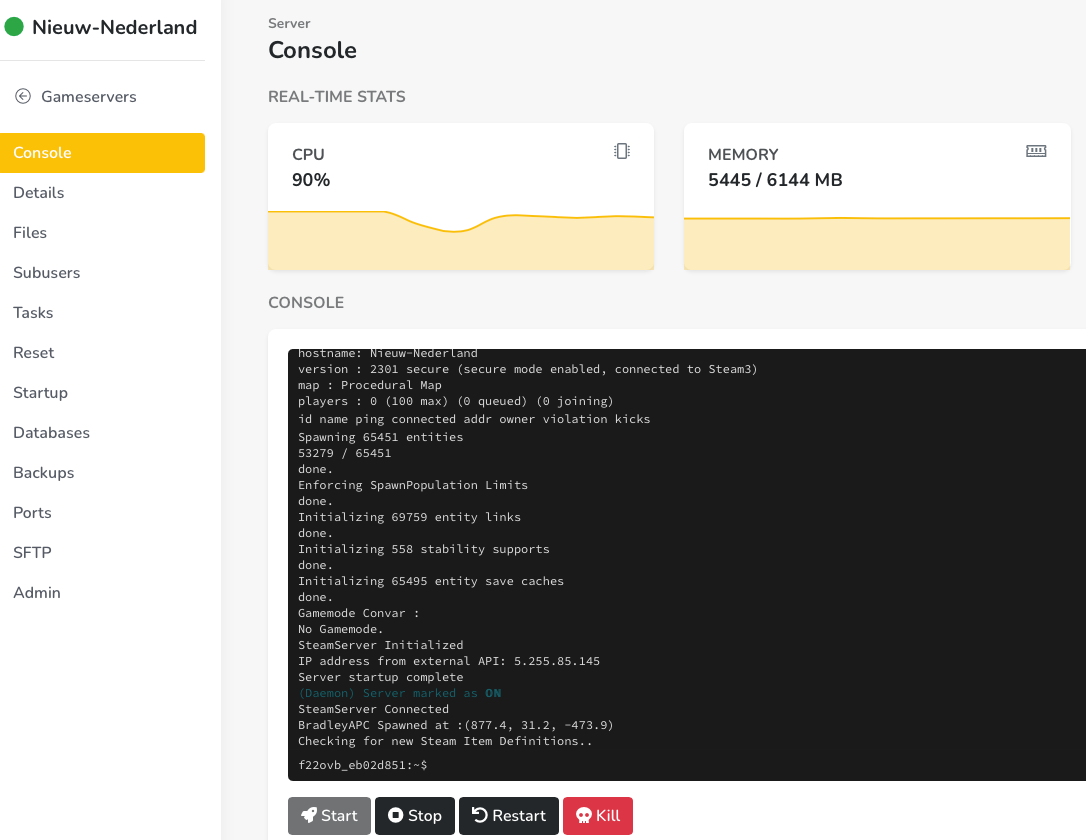
Task: Click the restart arrow icon
Action: 480,816
